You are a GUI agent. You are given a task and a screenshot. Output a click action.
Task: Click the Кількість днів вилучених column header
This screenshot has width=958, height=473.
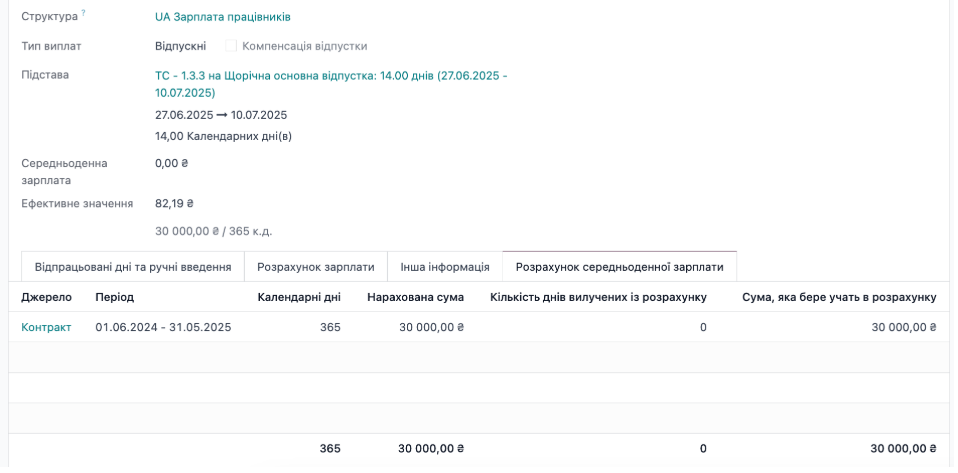[x=598, y=297]
